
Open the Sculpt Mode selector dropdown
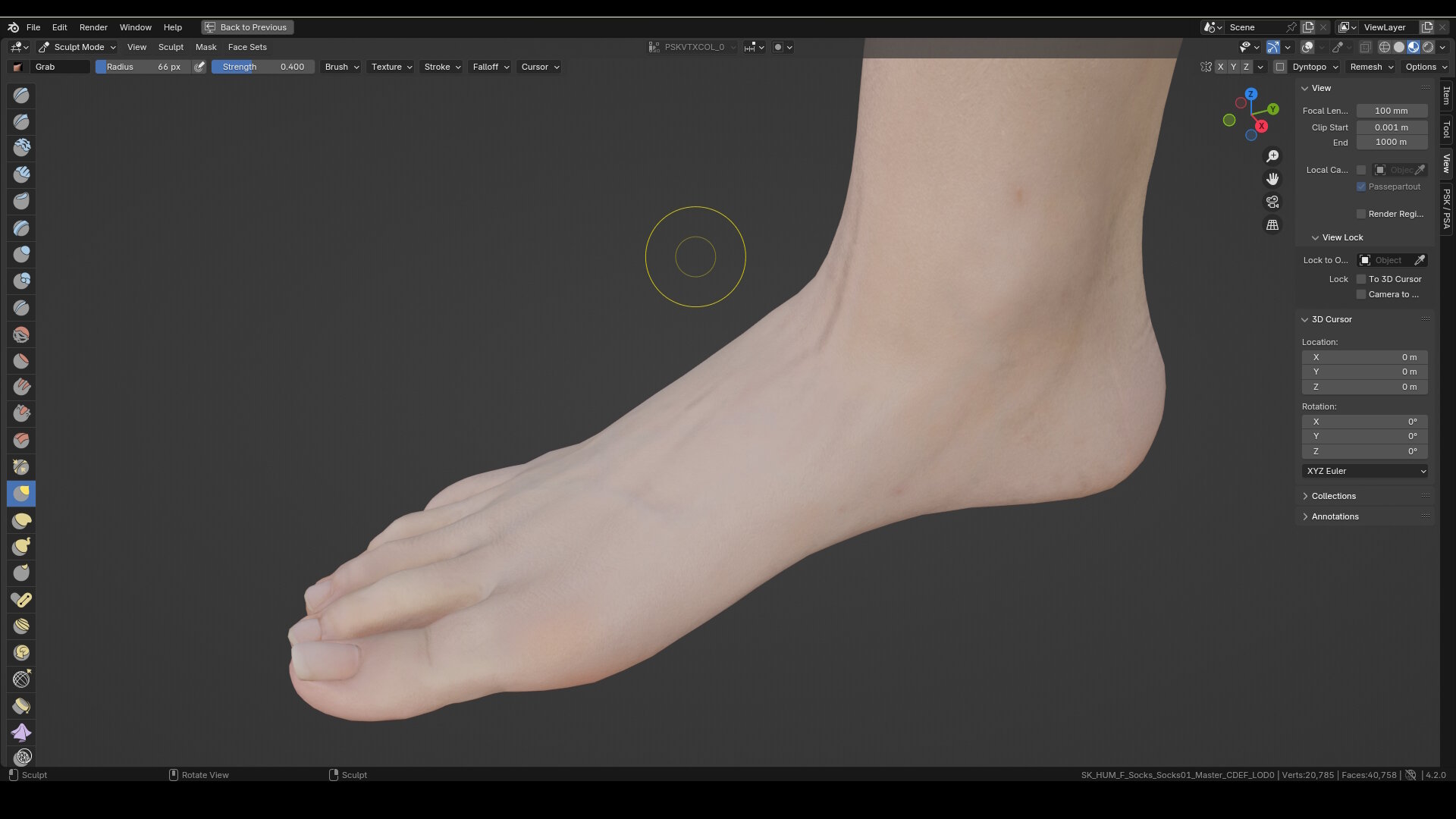(77, 47)
